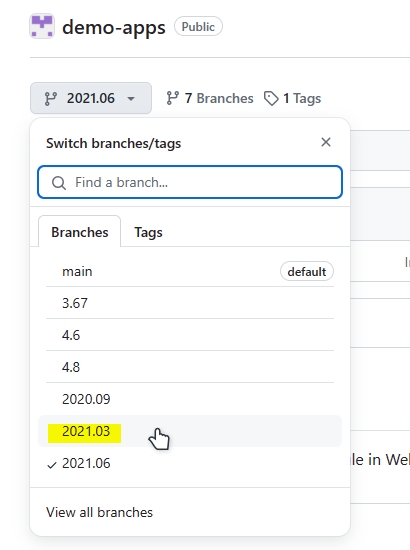Click the checkmark beside 2021.06
The height and width of the screenshot is (550, 410).
coord(52,465)
